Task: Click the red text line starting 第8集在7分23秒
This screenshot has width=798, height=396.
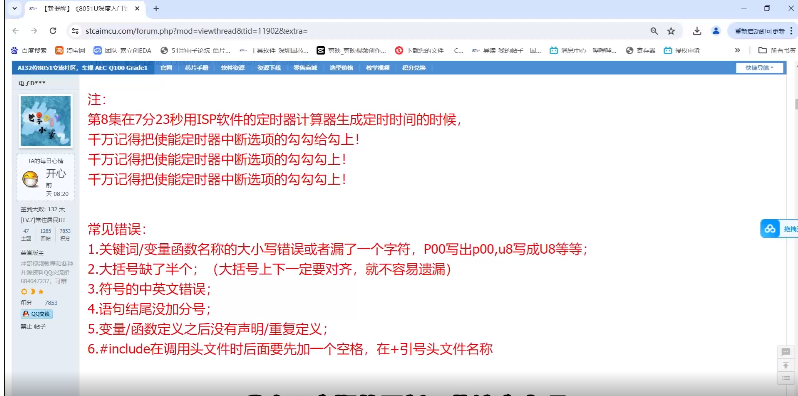Action: coord(275,120)
